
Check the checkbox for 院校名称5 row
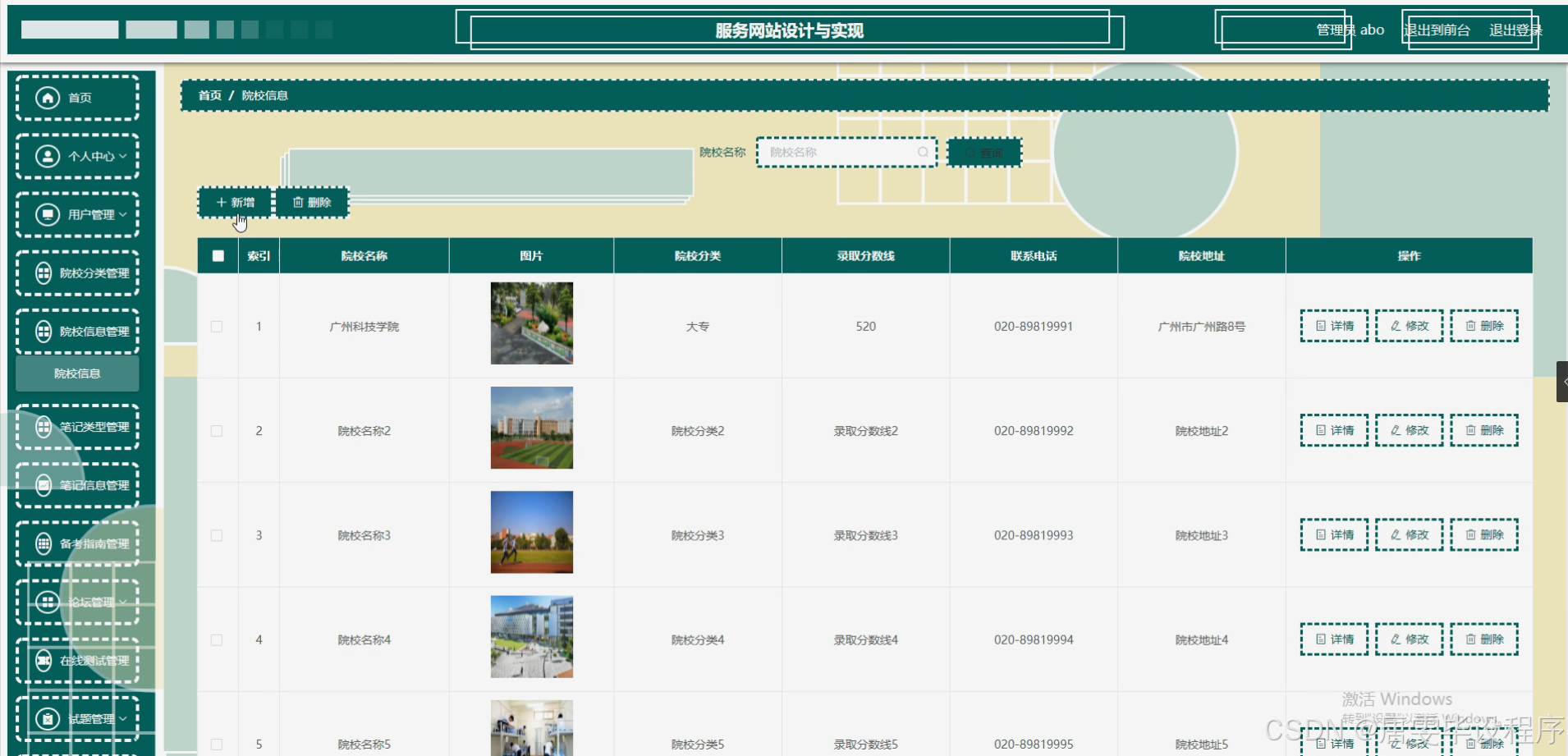pos(217,744)
